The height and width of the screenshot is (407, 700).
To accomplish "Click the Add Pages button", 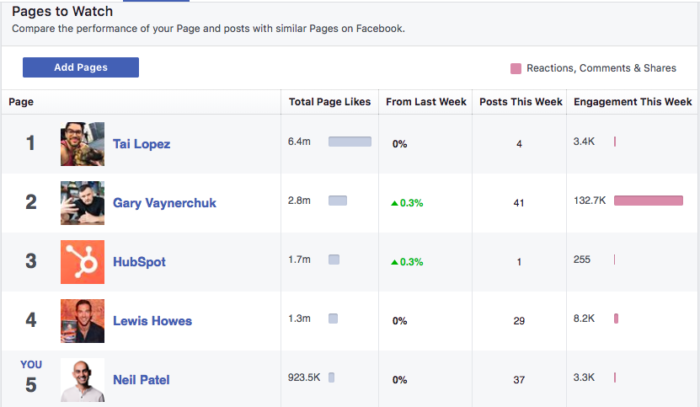I will point(81,67).
